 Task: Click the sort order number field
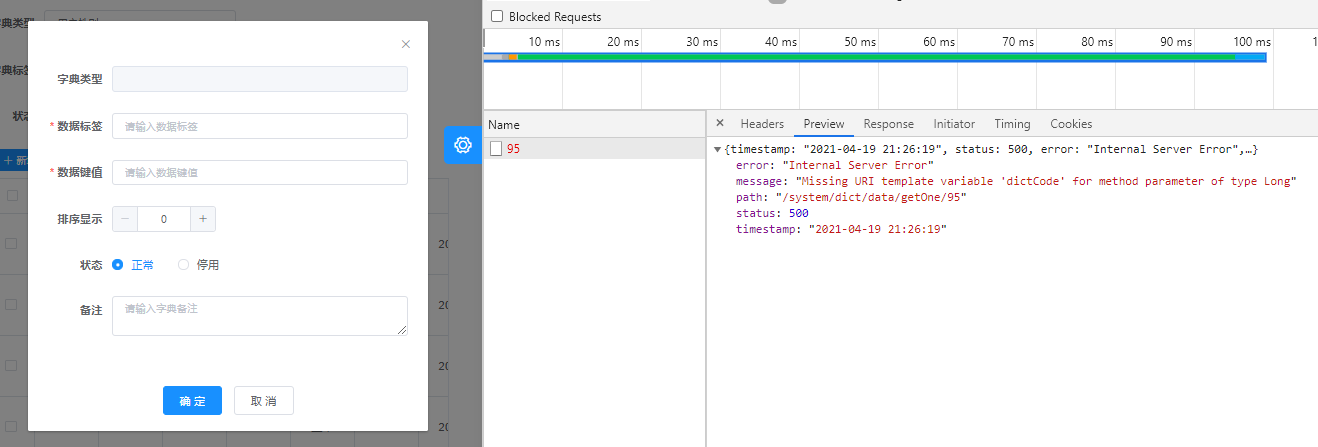[x=164, y=219]
